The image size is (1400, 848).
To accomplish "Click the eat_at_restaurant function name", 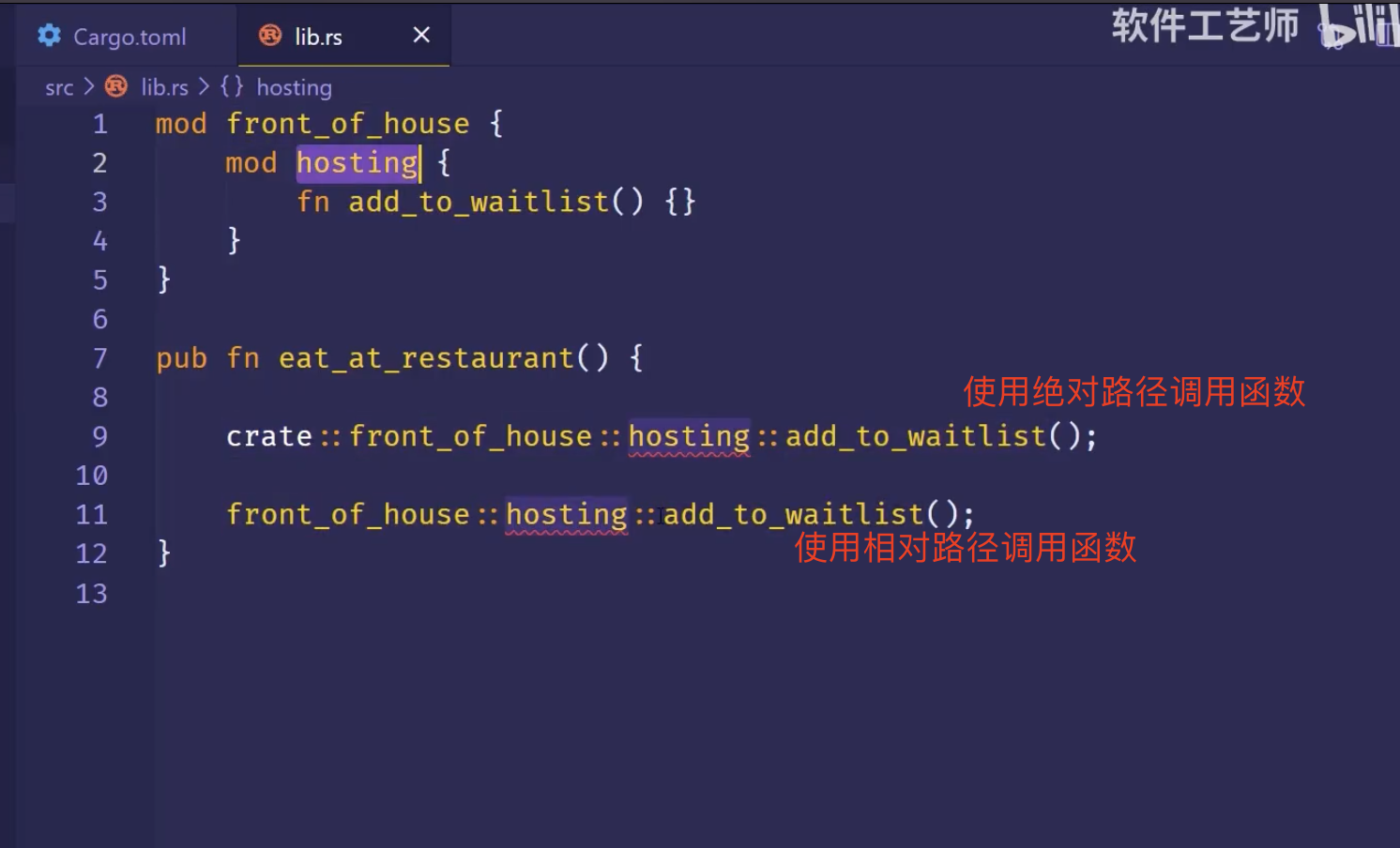I will (x=426, y=358).
